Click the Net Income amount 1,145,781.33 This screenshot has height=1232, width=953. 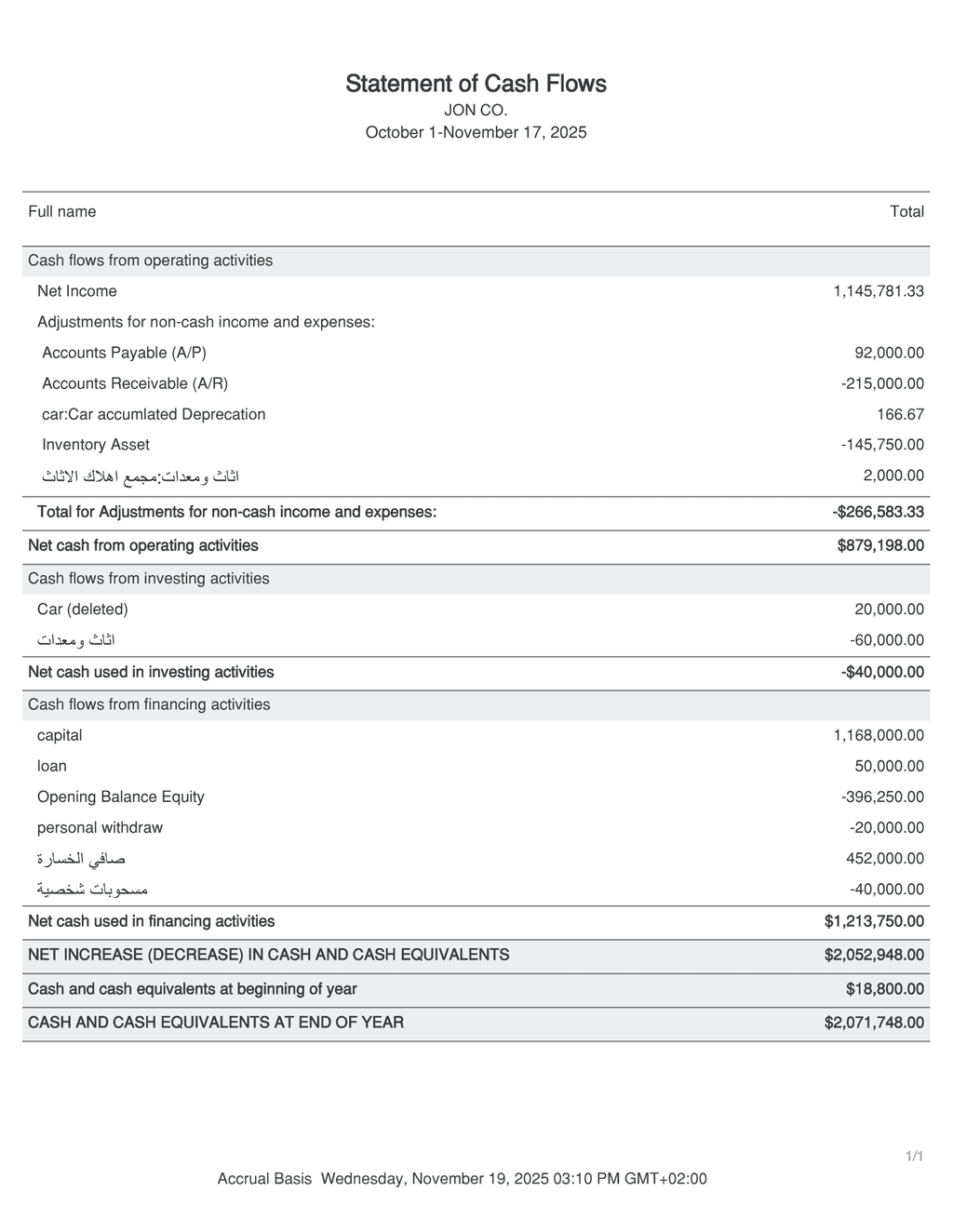pyautogui.click(x=878, y=291)
